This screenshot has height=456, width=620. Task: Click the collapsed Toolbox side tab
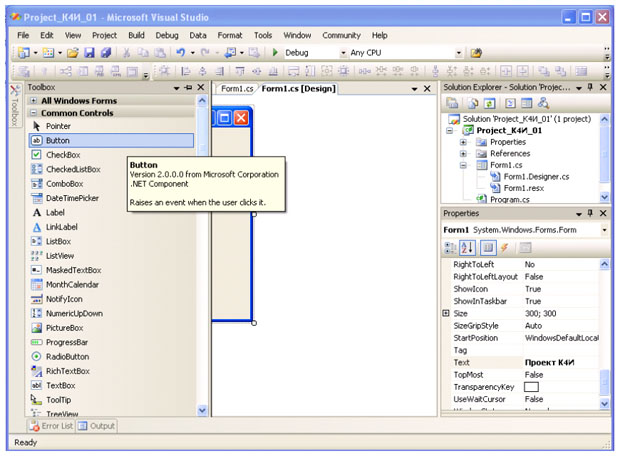coord(15,106)
